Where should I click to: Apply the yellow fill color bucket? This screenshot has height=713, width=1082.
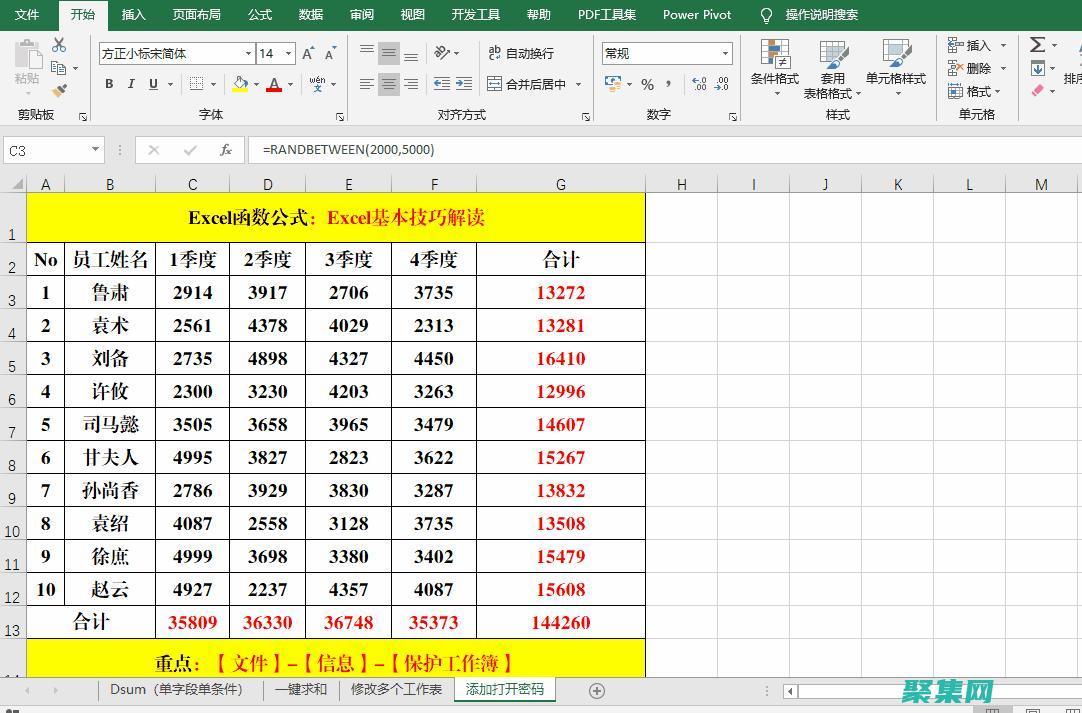pyautogui.click(x=240, y=84)
